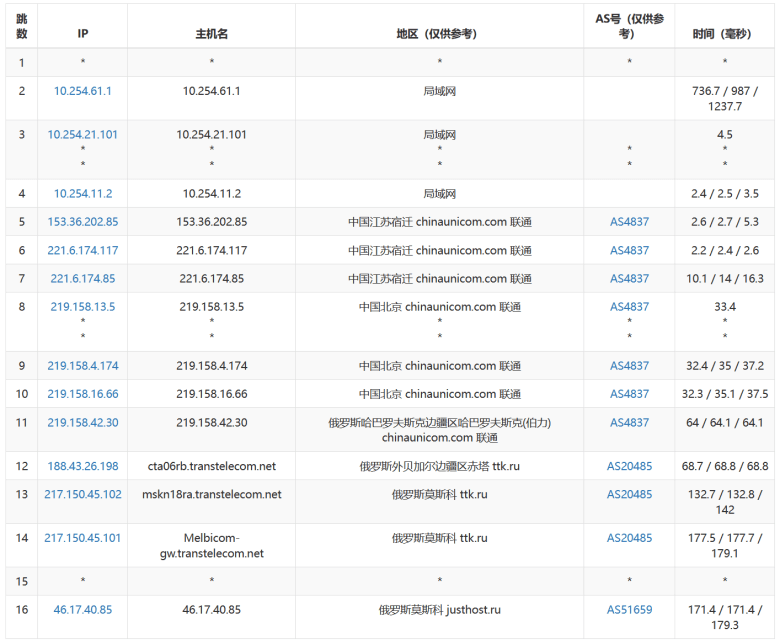The image size is (780, 644).
Task: Open IP link 219.158.42.30
Action: [83, 423]
